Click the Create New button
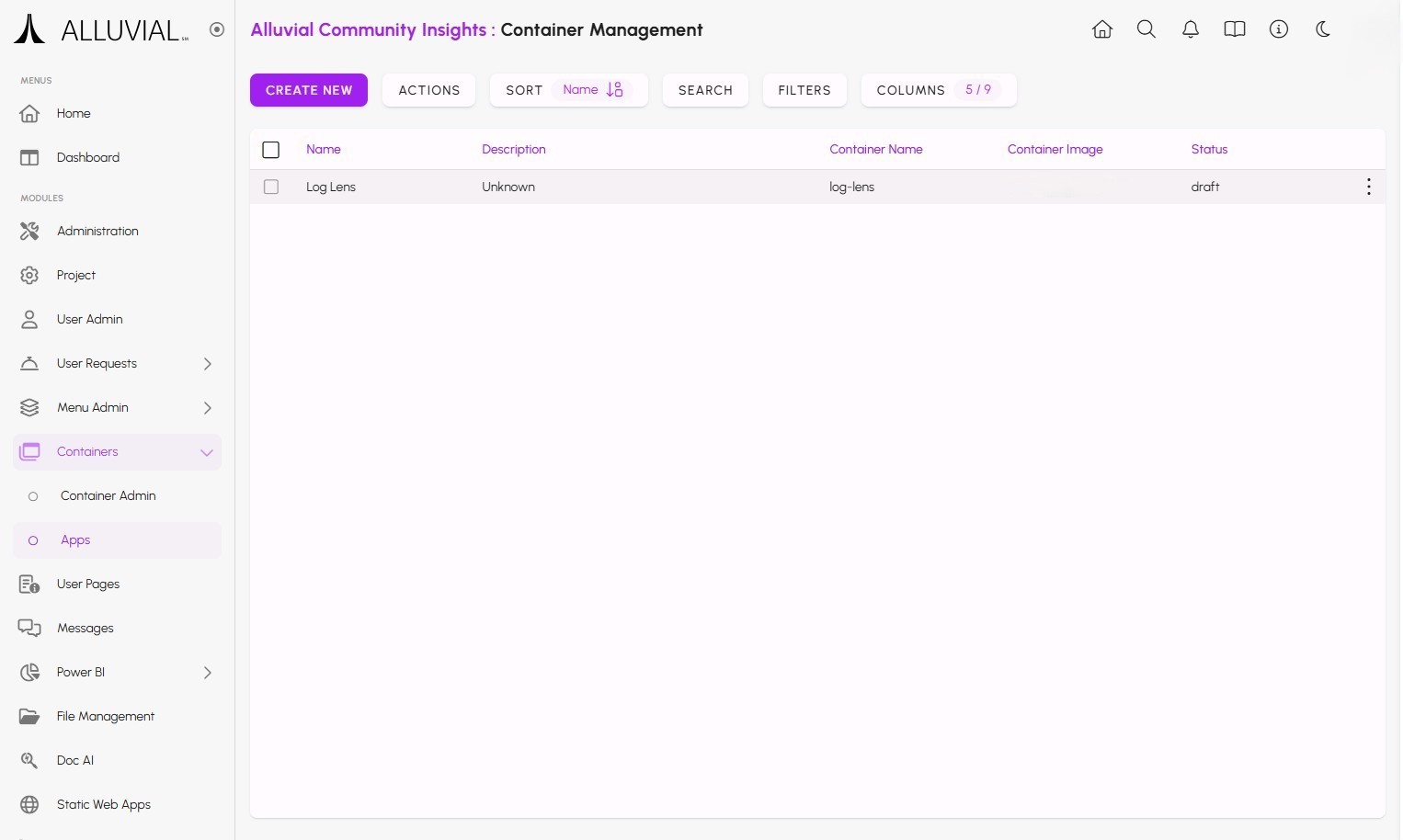Image resolution: width=1403 pixels, height=840 pixels. tap(309, 90)
